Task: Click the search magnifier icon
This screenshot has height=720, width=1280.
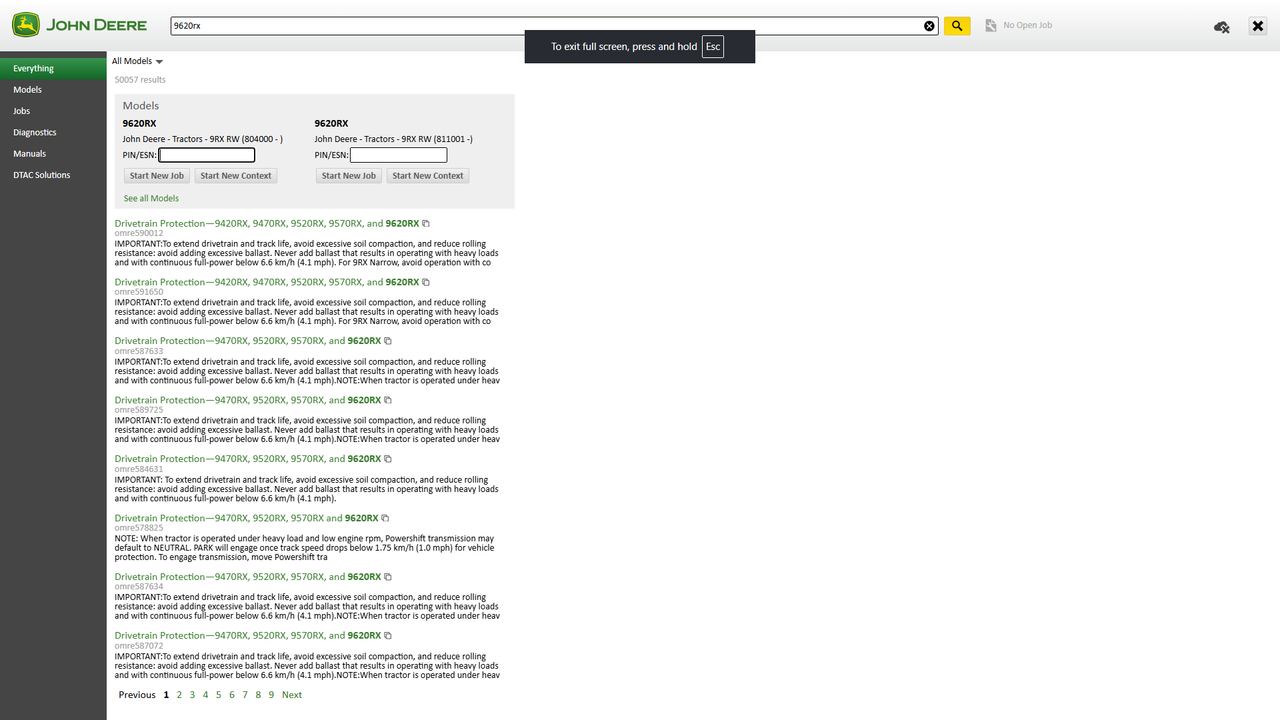Action: pyautogui.click(x=956, y=25)
